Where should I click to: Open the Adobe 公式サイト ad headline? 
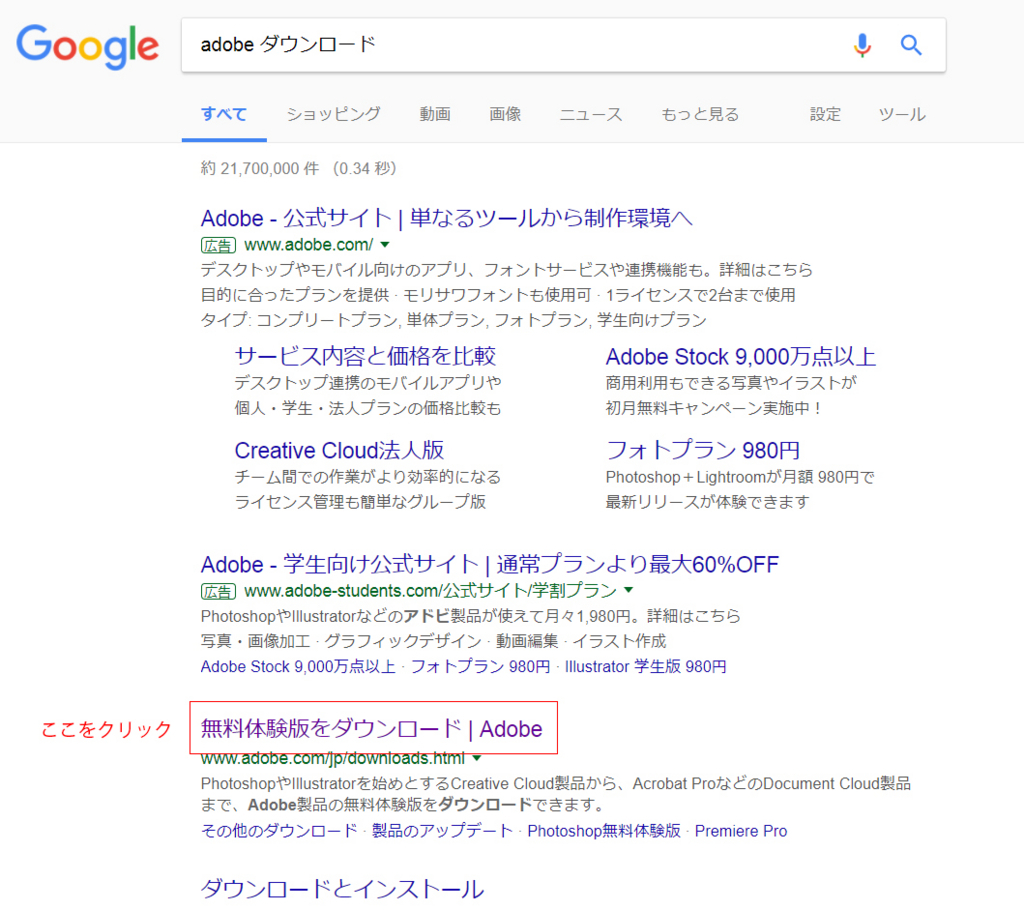(x=447, y=218)
